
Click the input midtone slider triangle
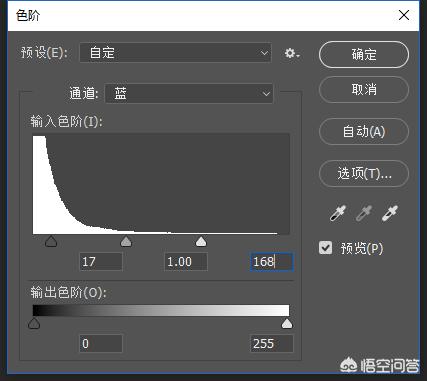pyautogui.click(x=126, y=241)
